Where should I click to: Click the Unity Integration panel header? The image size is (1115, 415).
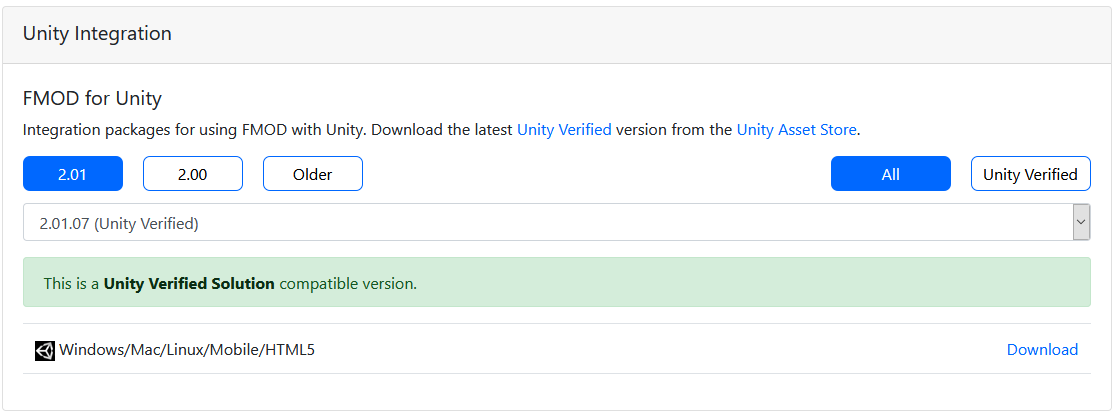tap(97, 34)
